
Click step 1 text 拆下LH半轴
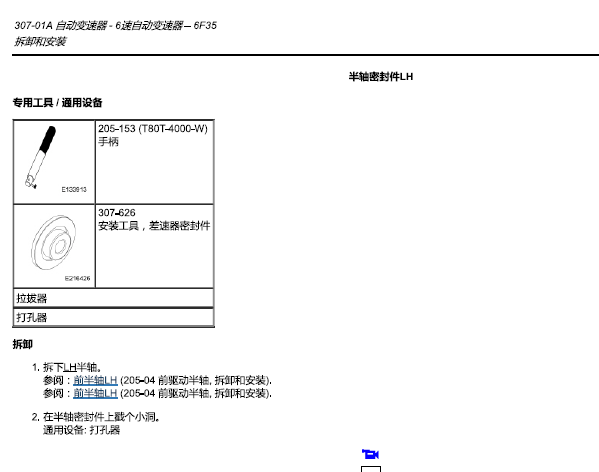(x=72, y=367)
